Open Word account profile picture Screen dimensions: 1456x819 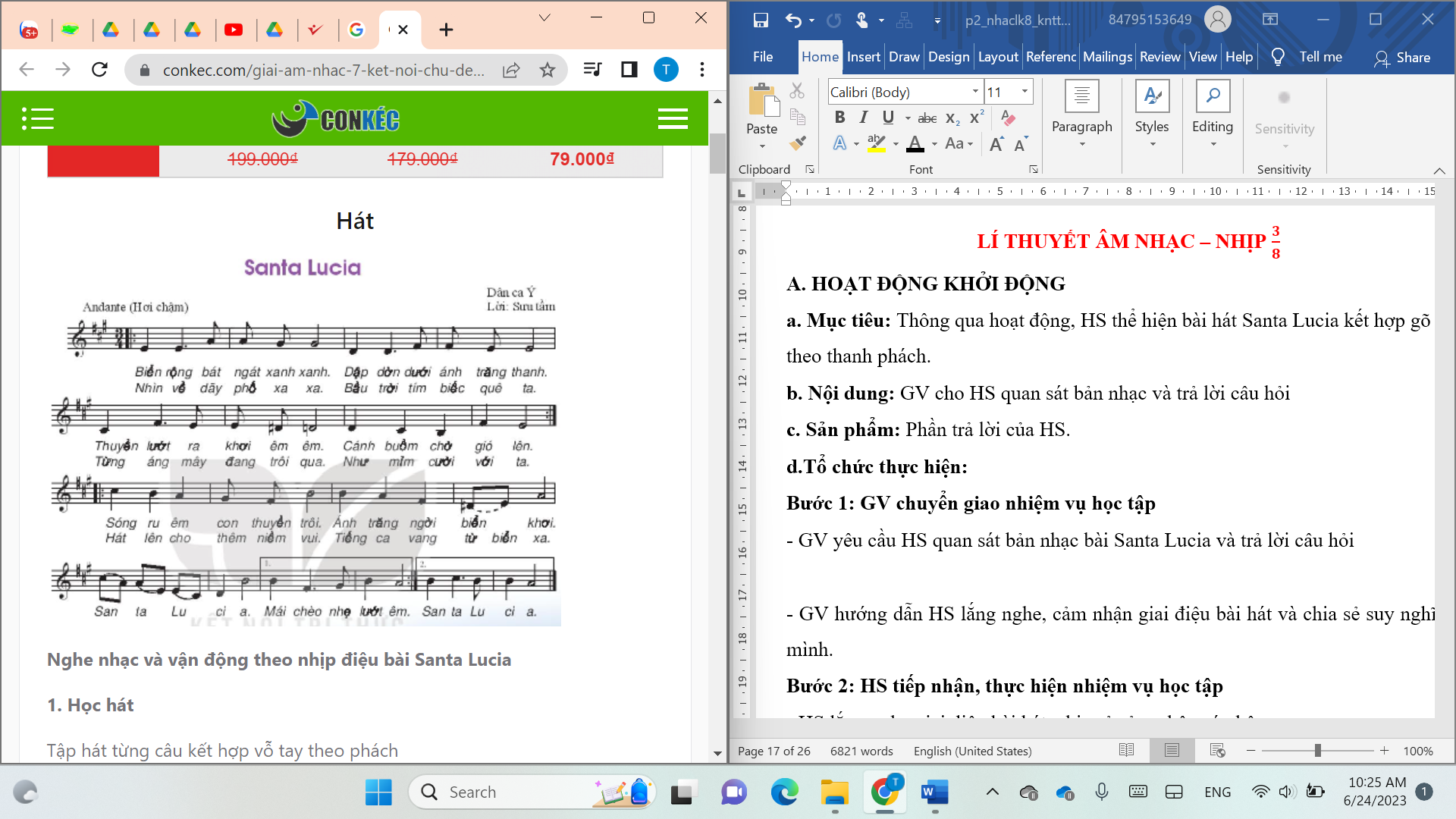1218,20
